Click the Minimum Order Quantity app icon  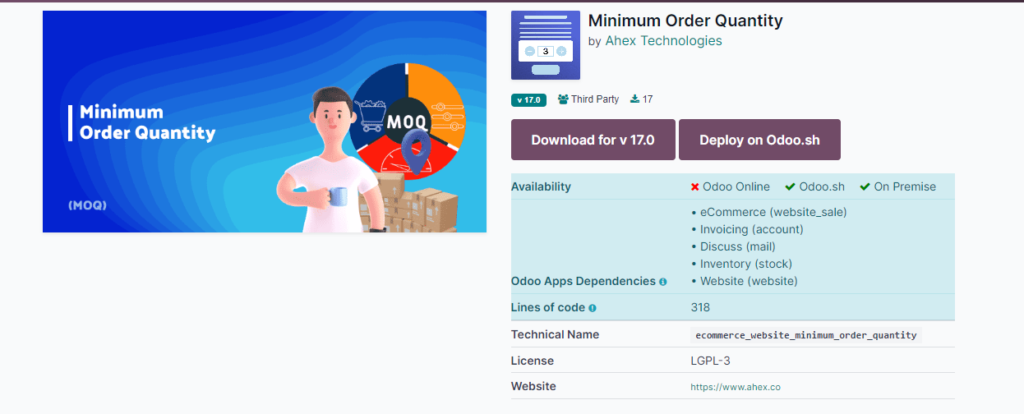pos(545,45)
